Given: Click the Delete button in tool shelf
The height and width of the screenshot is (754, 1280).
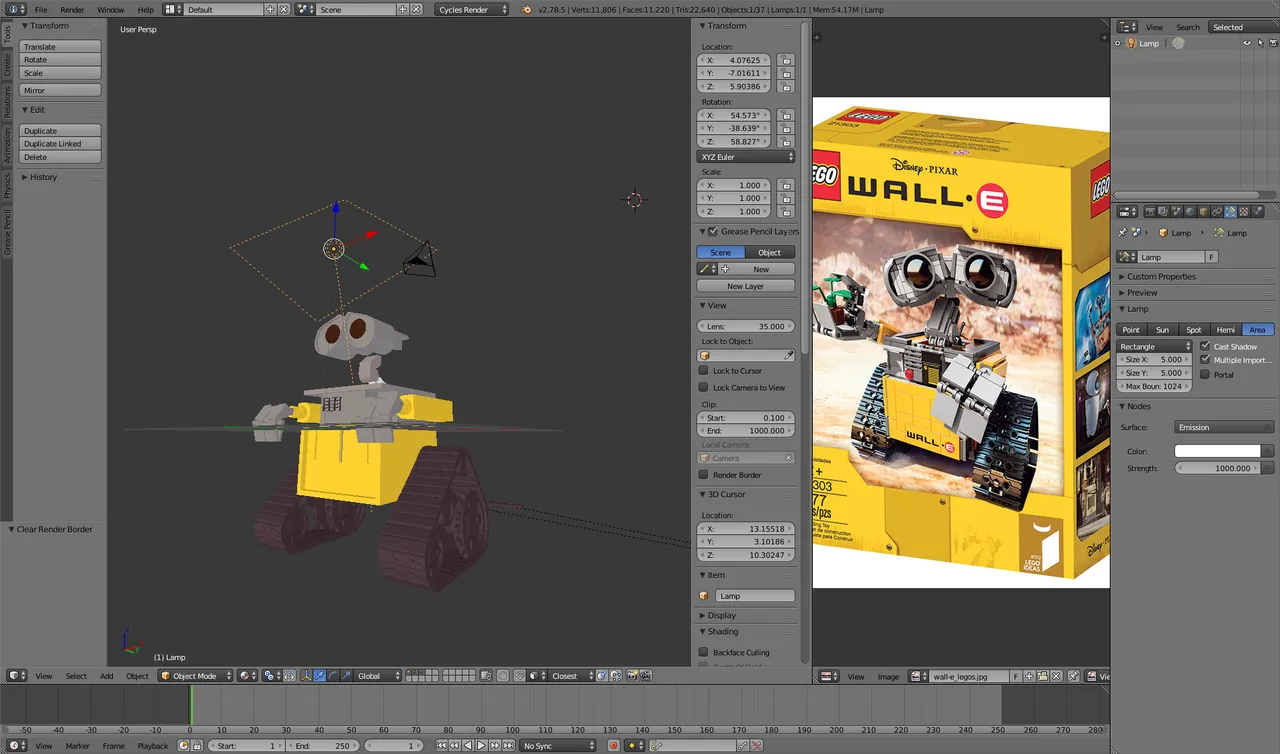Looking at the screenshot, I should [x=60, y=157].
